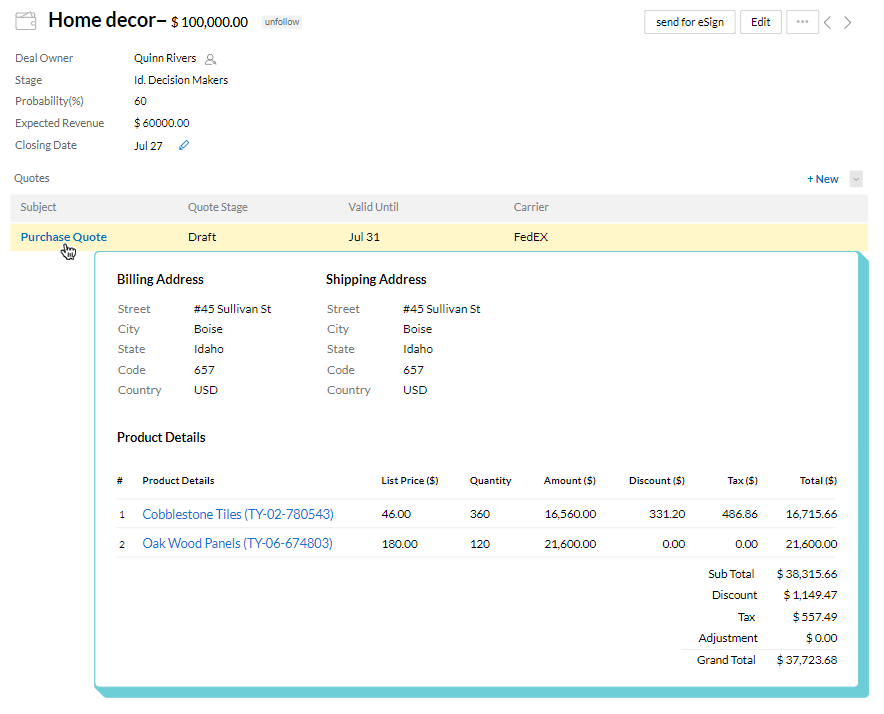Unfollow the Home decor deal
Screen dimensions: 884x714
pyautogui.click(x=281, y=21)
